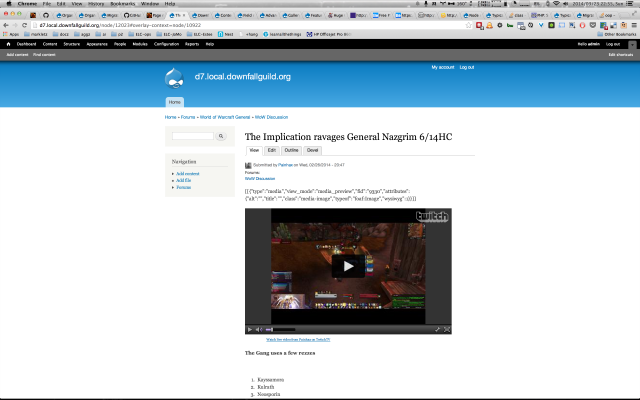The height and width of the screenshot is (400, 640).
Task: Open the Apps bookmarks shortcut
Action: (11, 34)
